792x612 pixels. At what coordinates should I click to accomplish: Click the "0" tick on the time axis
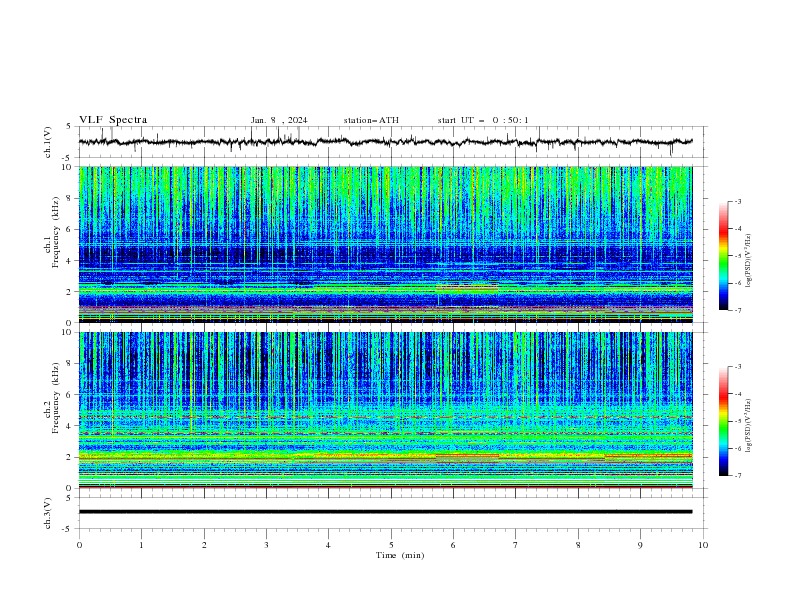pos(79,545)
